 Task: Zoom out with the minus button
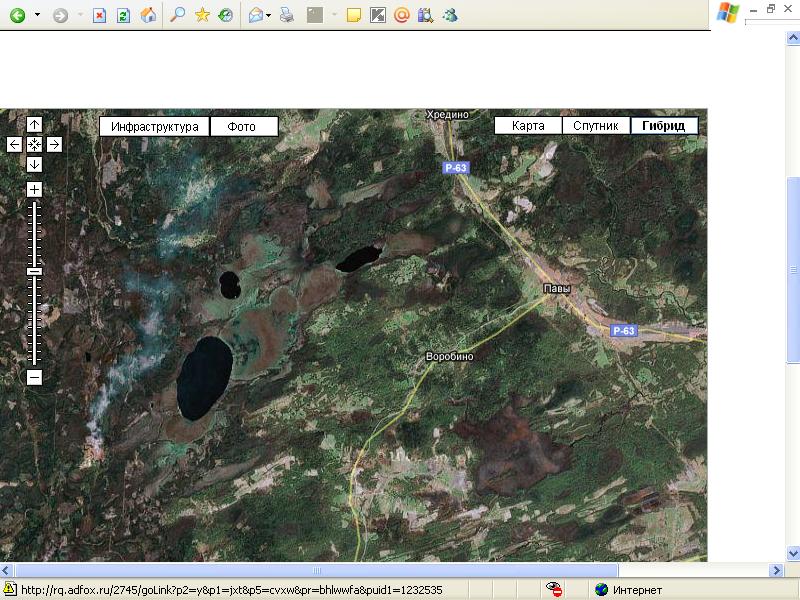[x=34, y=377]
